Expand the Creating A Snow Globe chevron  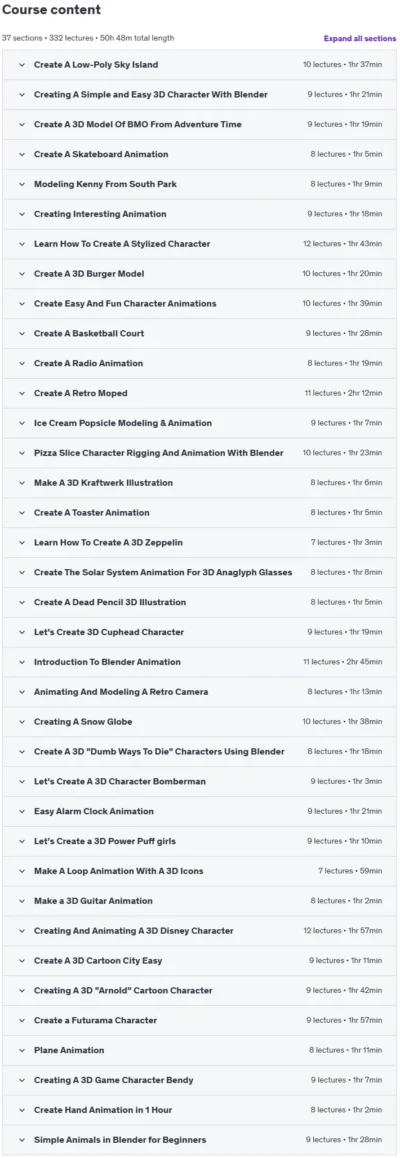tap(22, 722)
